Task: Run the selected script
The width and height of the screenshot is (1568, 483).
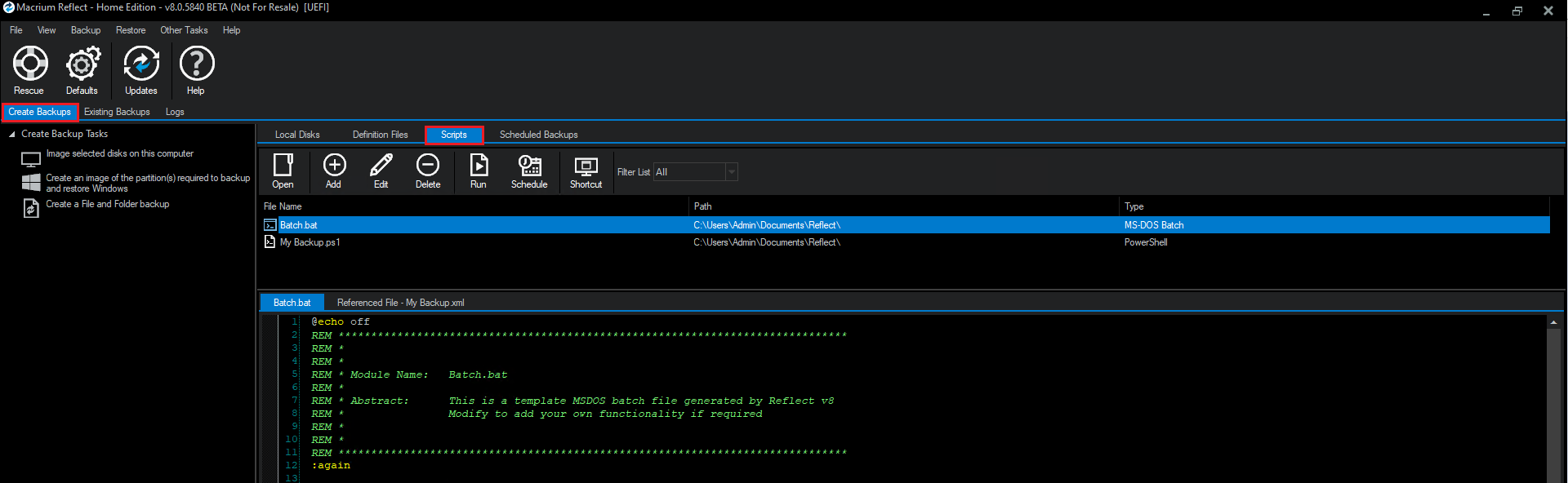Action: click(479, 171)
